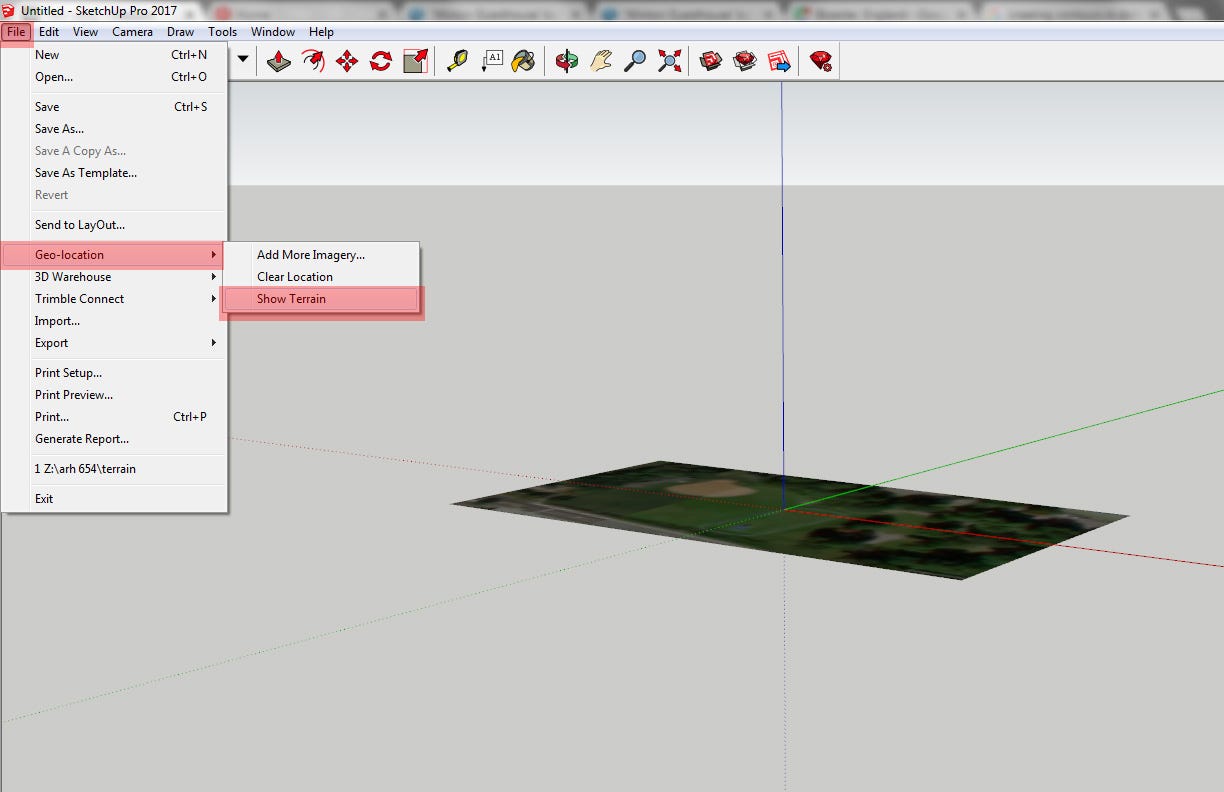Activate the Orbit camera tool
The width and height of the screenshot is (1224, 792).
click(567, 62)
